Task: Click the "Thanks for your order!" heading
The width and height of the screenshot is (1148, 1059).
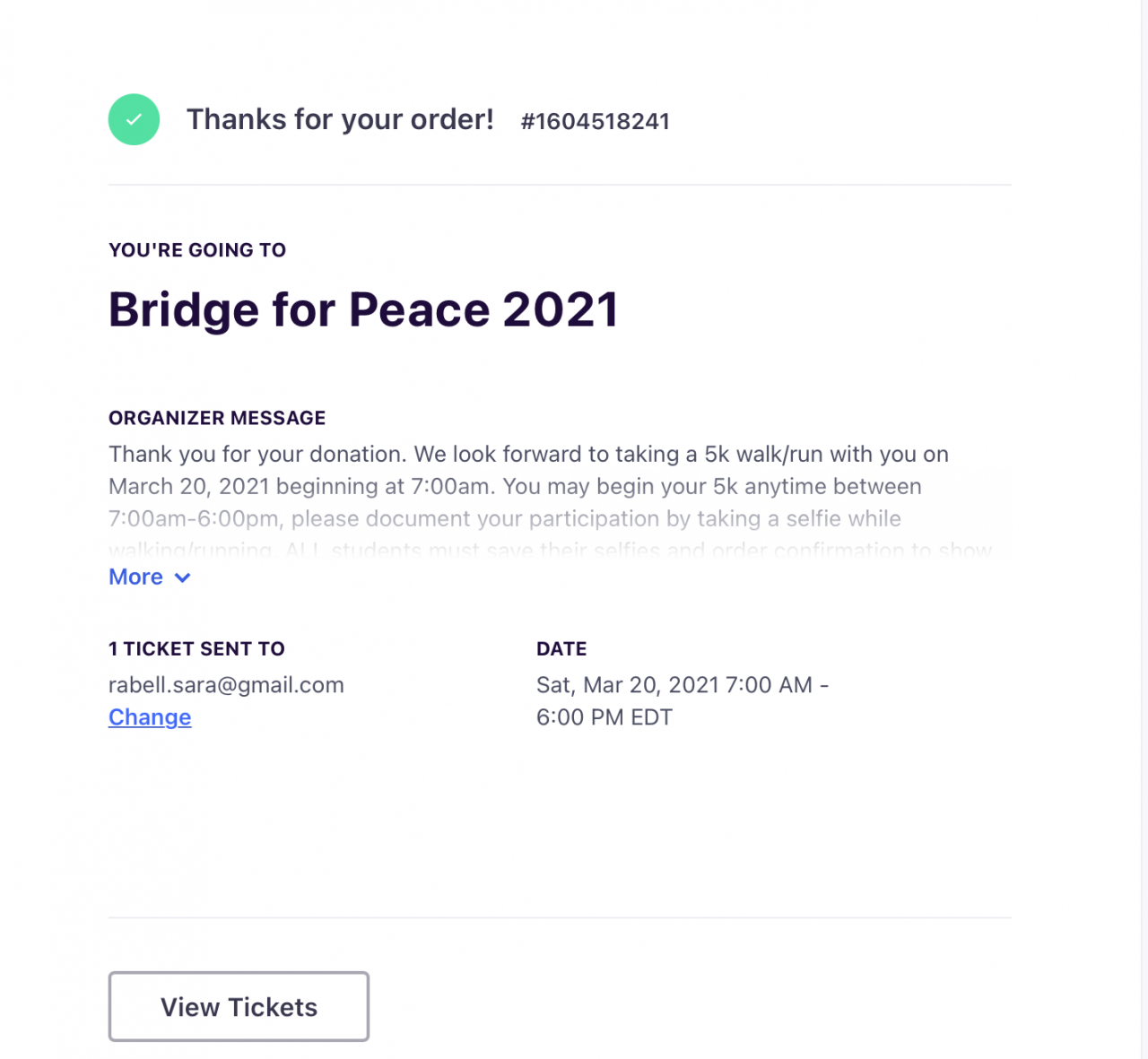Action: pyautogui.click(x=340, y=119)
